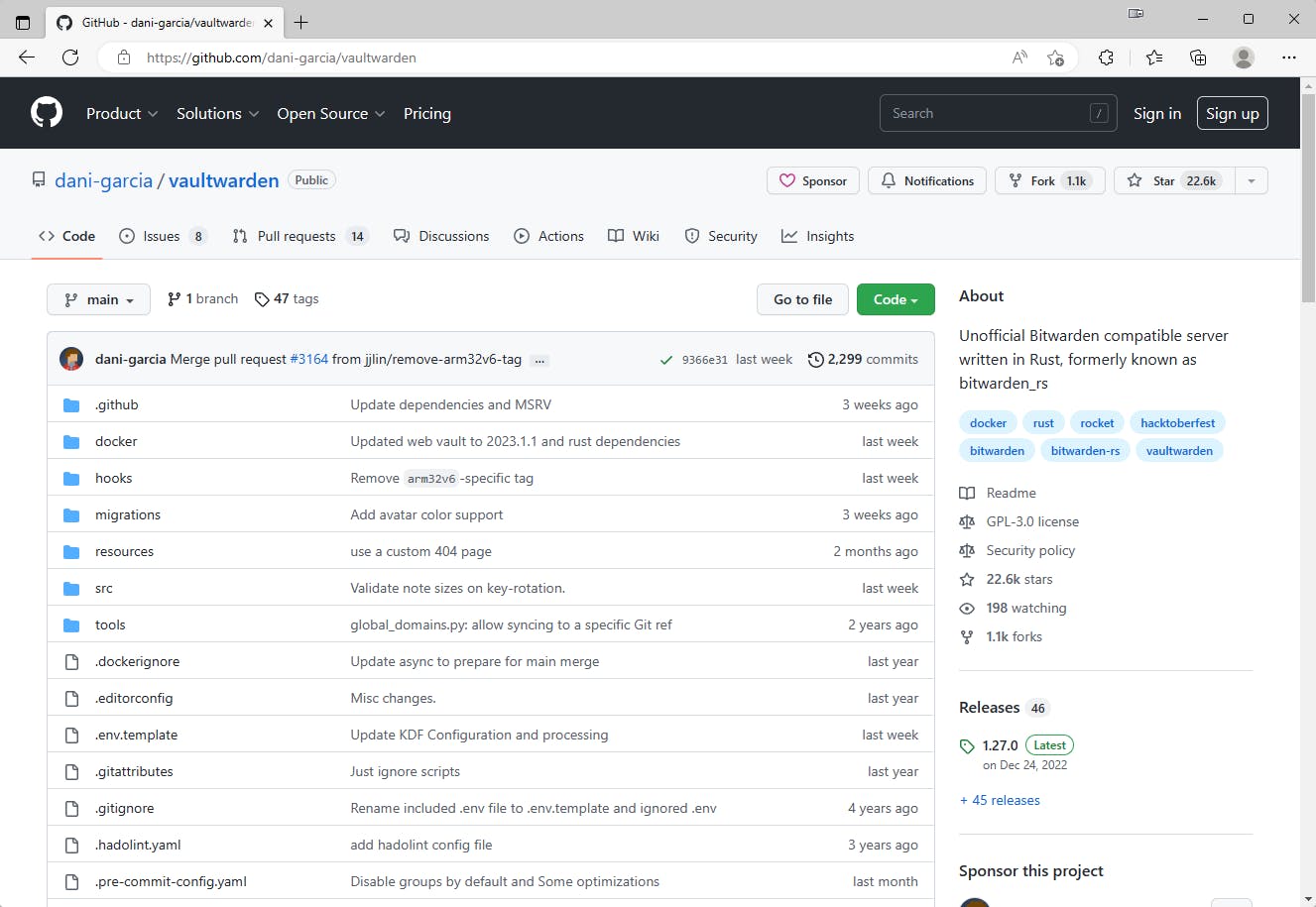Open the Insights tab
Image resolution: width=1316 pixels, height=907 pixels.
(817, 236)
